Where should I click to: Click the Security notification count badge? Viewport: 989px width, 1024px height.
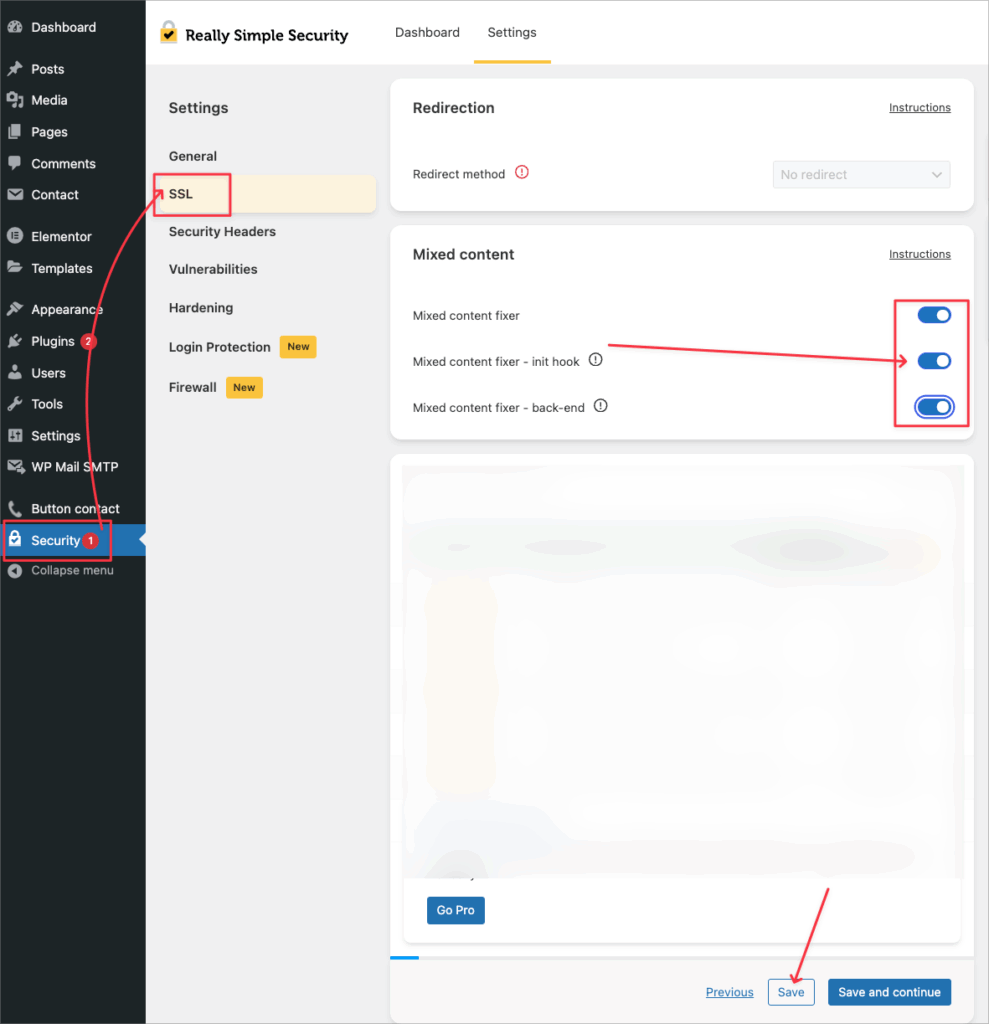91,541
